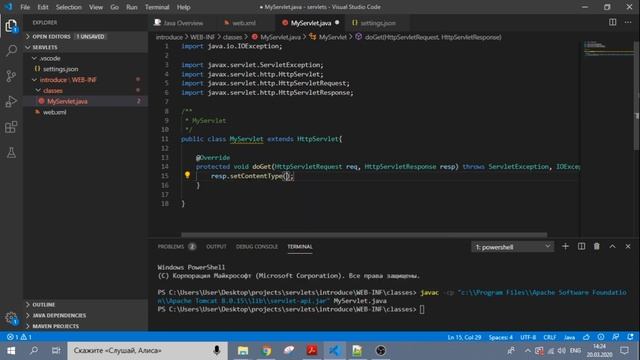Open the powershell terminal selector dropdown
This screenshot has width=640, height=360.
point(513,247)
